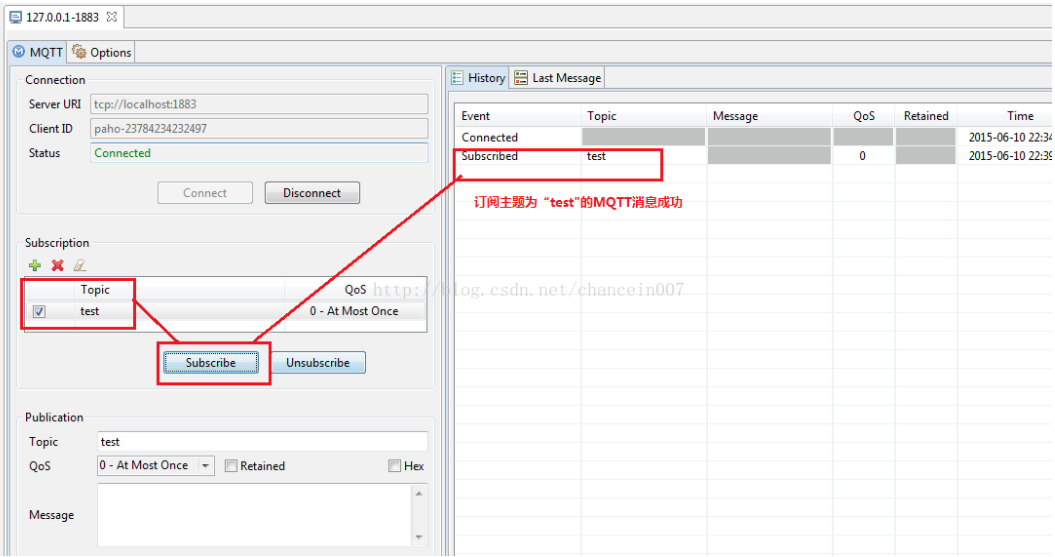Click the Subscribed row timestamp
Screen dimensions: 1055x557
1009,156
